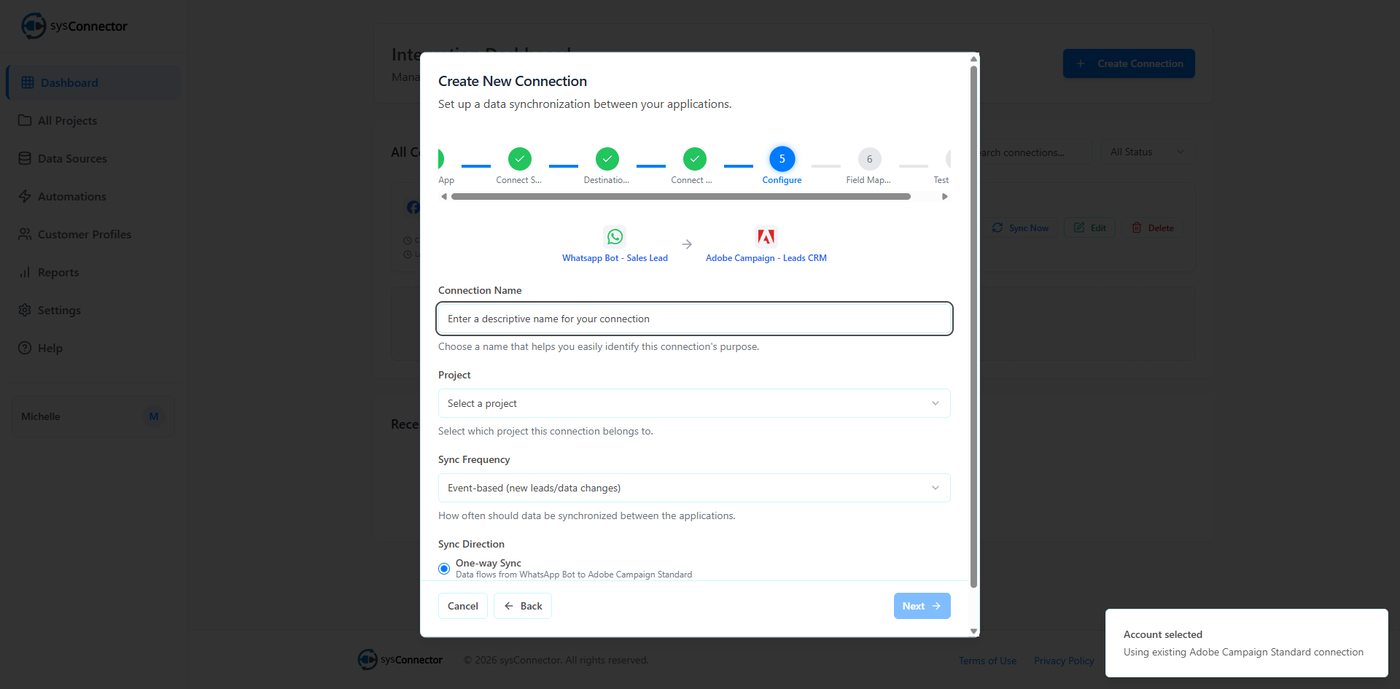This screenshot has width=1400, height=689.
Task: Select the One-way Sync radio button
Action: point(444,569)
